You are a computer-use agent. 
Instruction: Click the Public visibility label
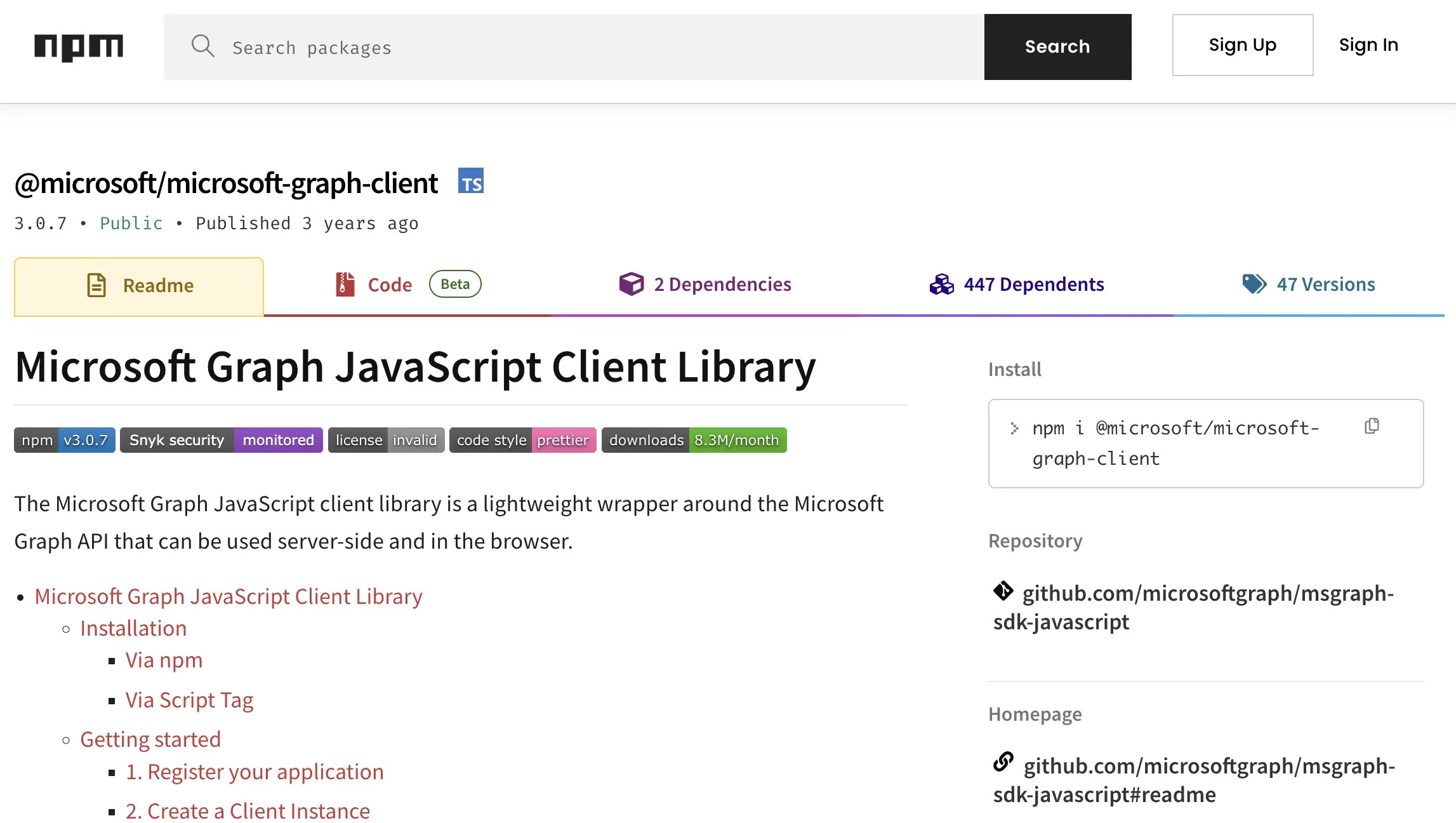coord(131,224)
